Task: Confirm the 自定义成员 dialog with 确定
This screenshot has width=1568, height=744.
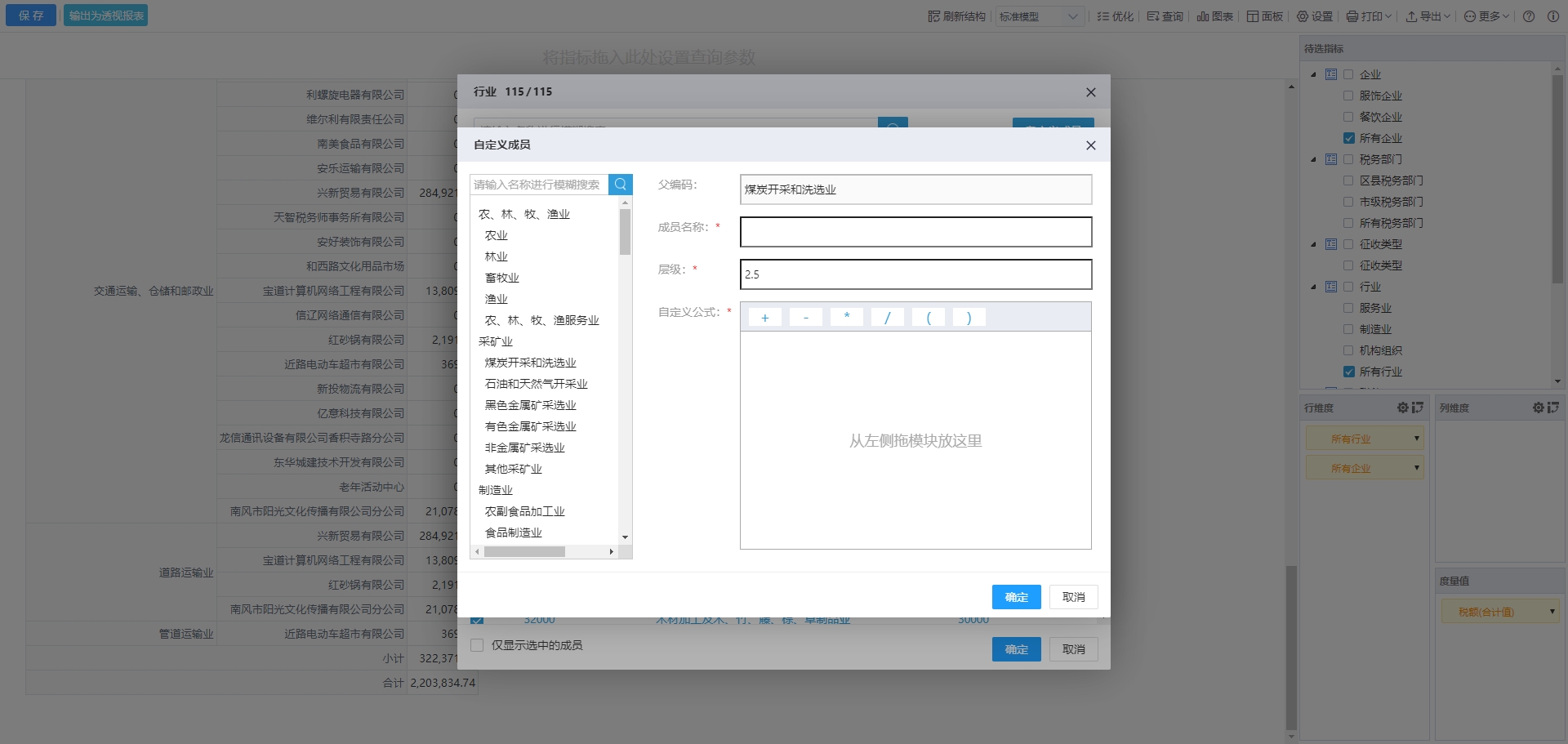Action: point(1016,597)
